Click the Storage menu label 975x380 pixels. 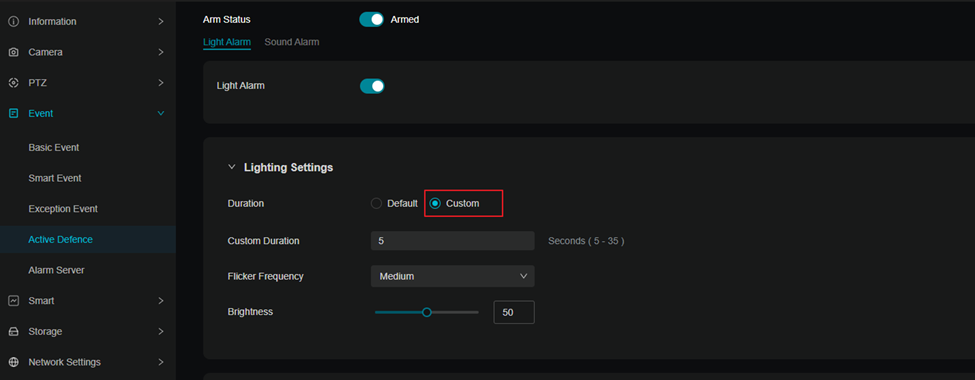tap(45, 331)
